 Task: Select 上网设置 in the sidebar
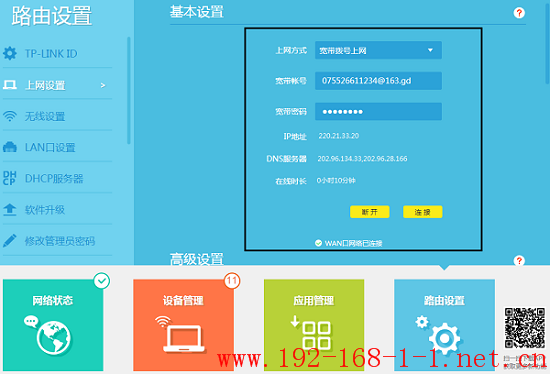coord(57,85)
